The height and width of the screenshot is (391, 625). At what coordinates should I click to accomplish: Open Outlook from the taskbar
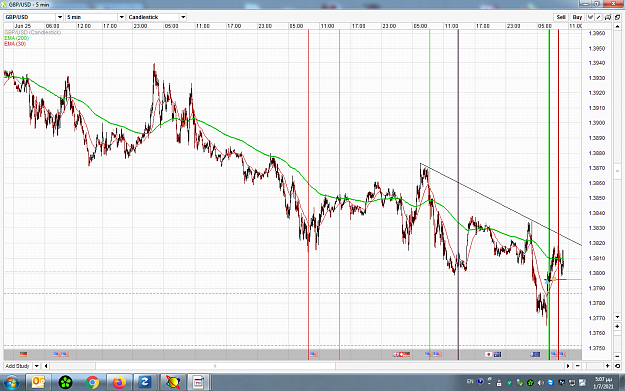tap(38, 383)
